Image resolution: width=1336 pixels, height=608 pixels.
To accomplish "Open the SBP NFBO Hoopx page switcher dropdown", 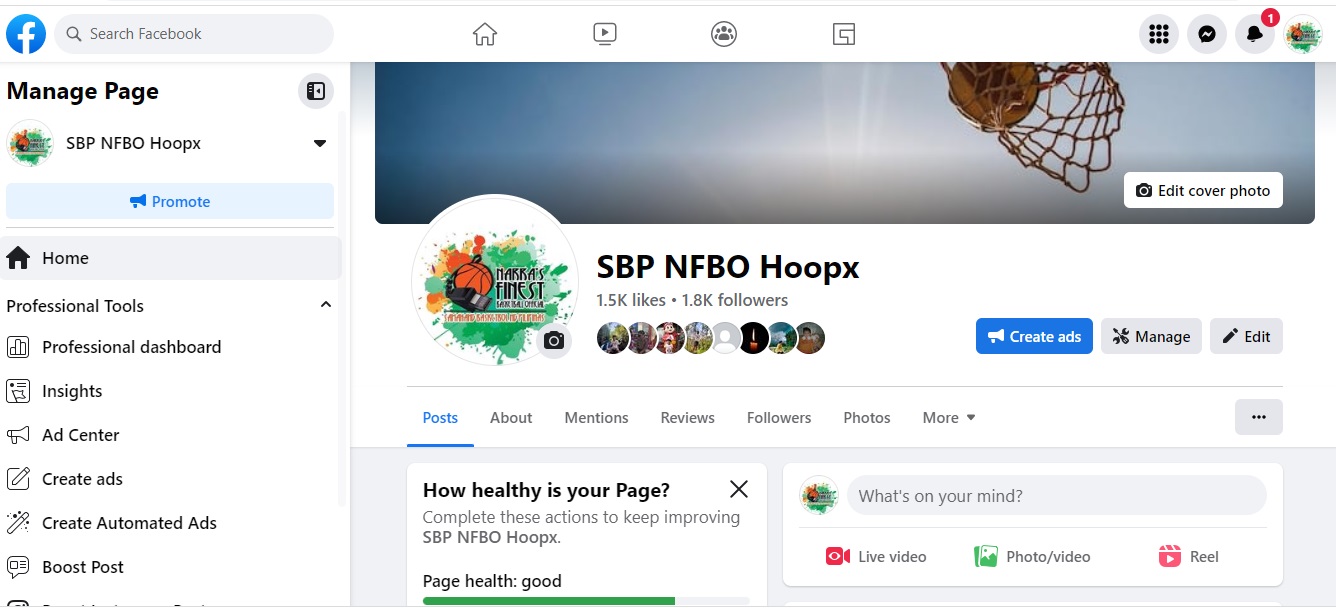I will coord(320,143).
